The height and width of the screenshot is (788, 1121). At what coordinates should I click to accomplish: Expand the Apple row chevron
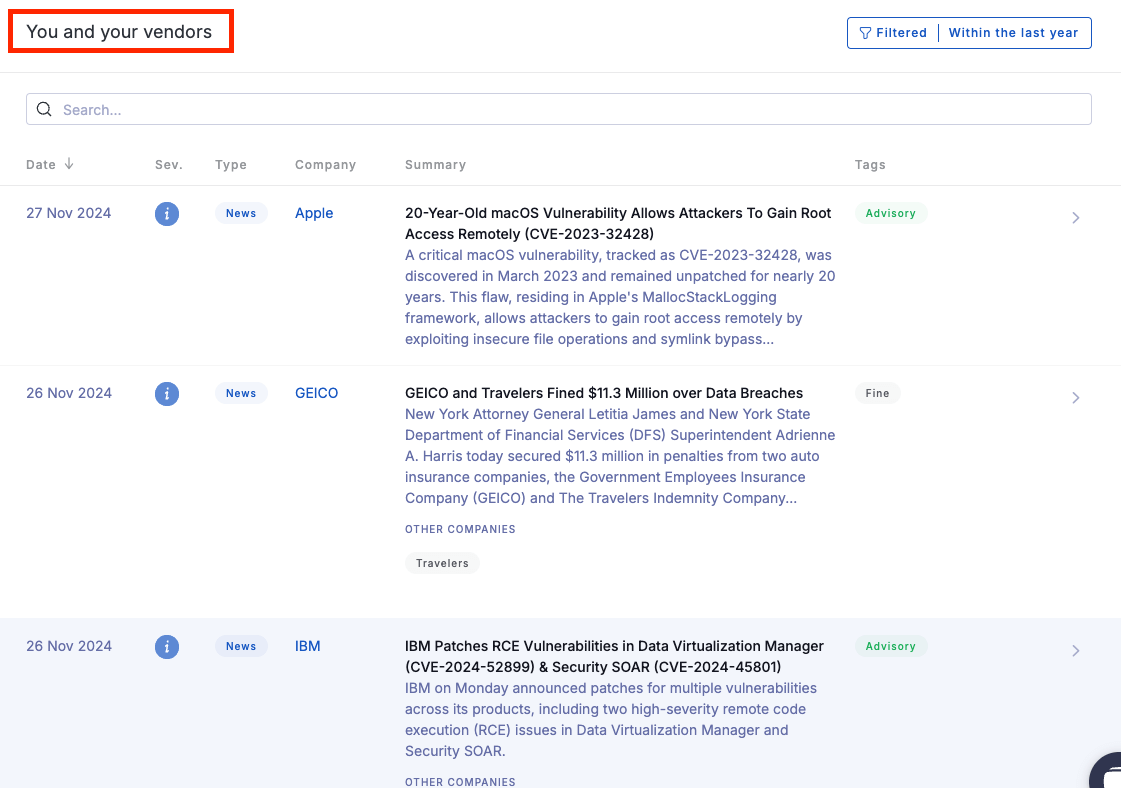[1076, 217]
